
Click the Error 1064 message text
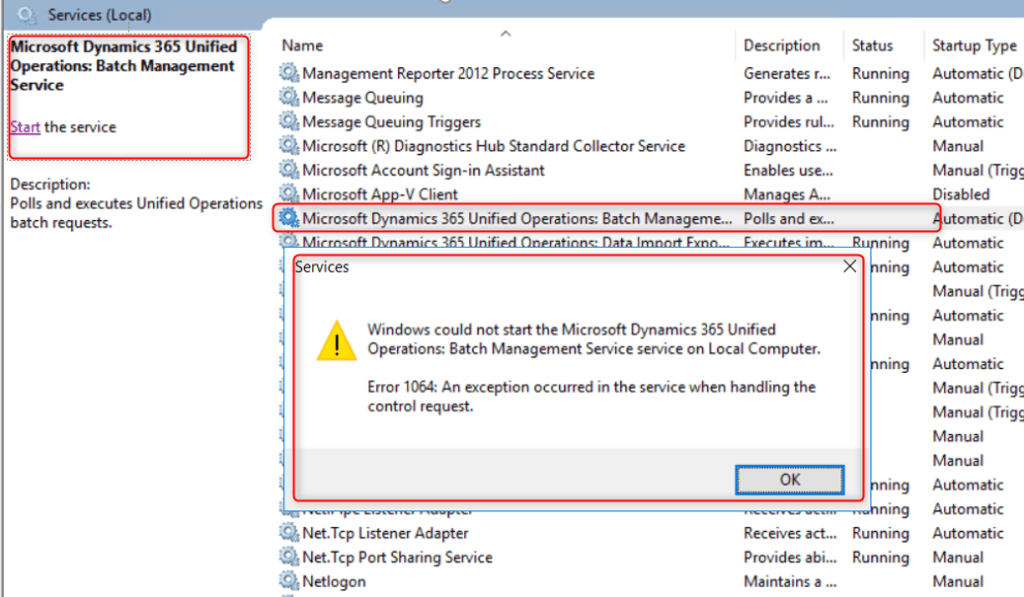[591, 396]
